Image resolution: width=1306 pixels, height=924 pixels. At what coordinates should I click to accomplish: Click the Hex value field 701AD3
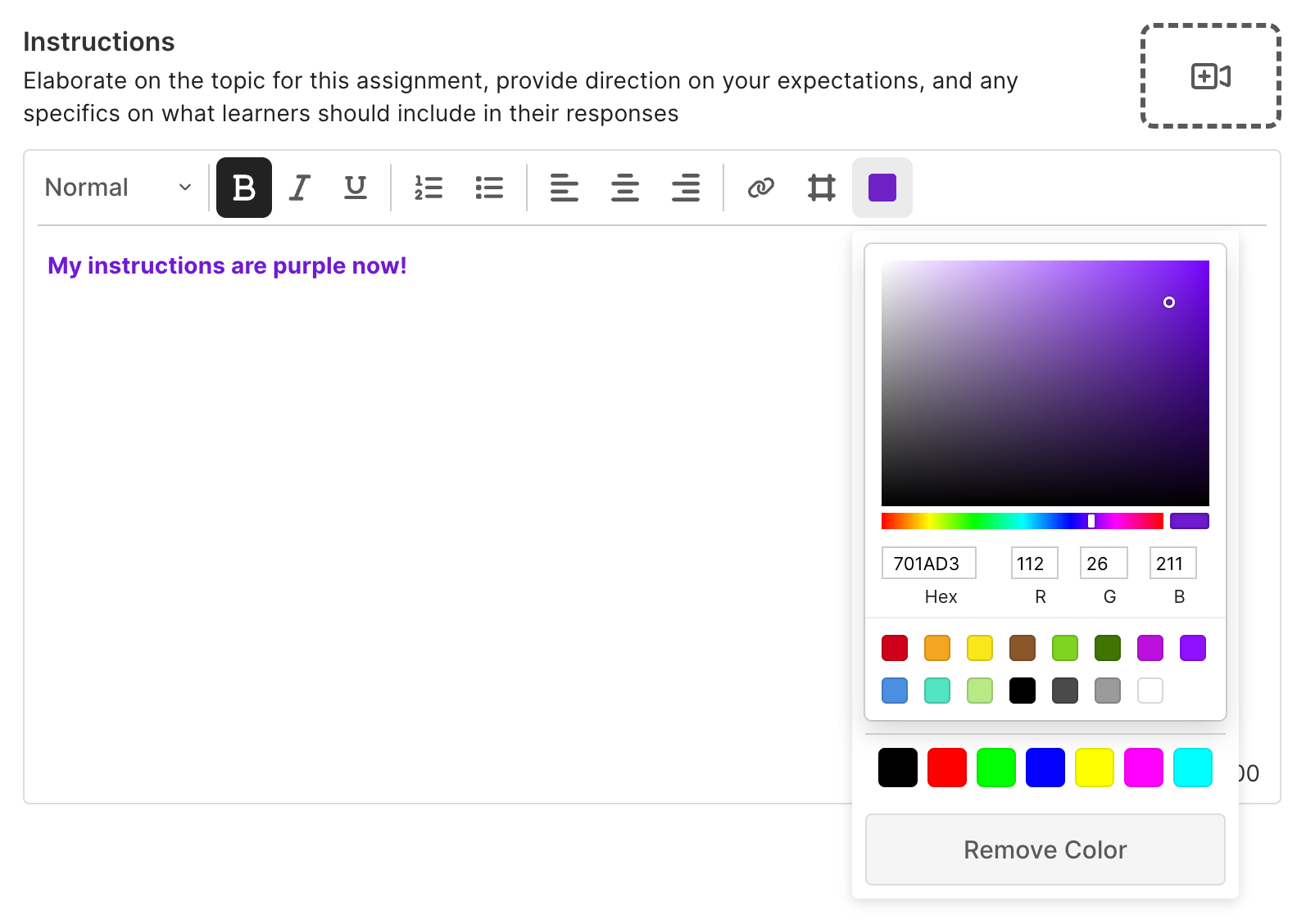pyautogui.click(x=929, y=564)
